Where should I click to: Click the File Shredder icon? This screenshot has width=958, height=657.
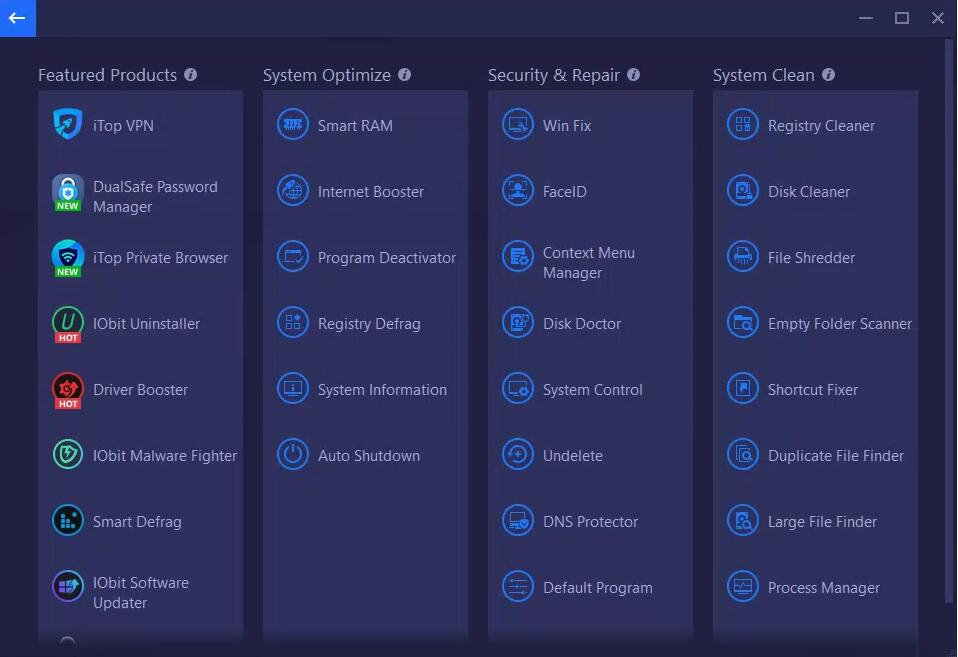pos(743,257)
